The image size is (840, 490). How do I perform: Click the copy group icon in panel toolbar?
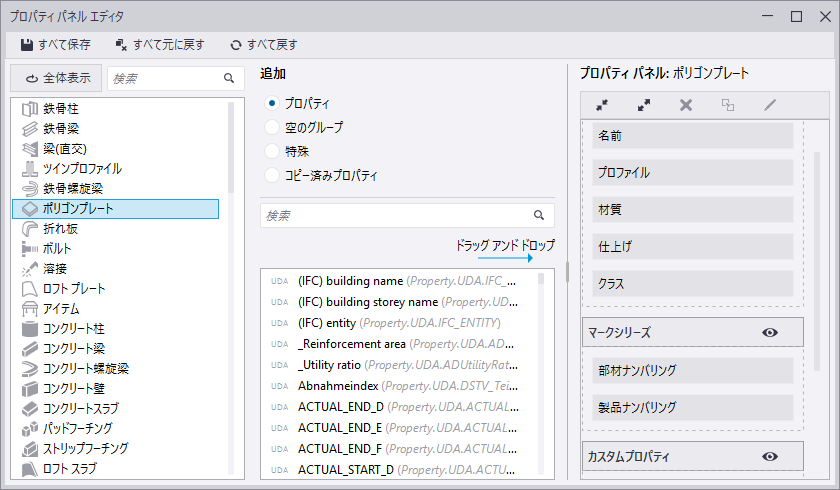pos(728,104)
